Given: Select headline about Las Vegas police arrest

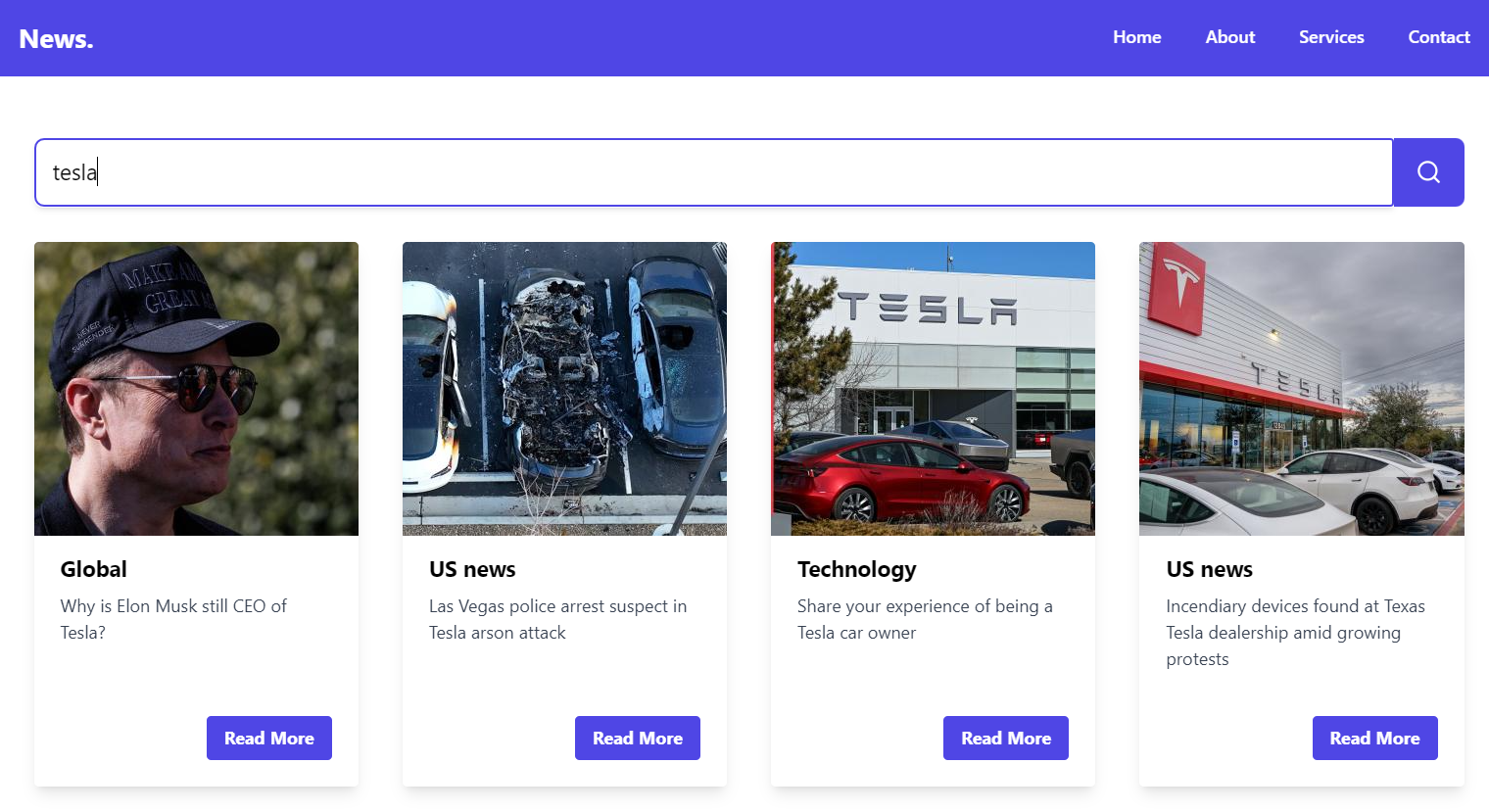Looking at the screenshot, I should 557,619.
